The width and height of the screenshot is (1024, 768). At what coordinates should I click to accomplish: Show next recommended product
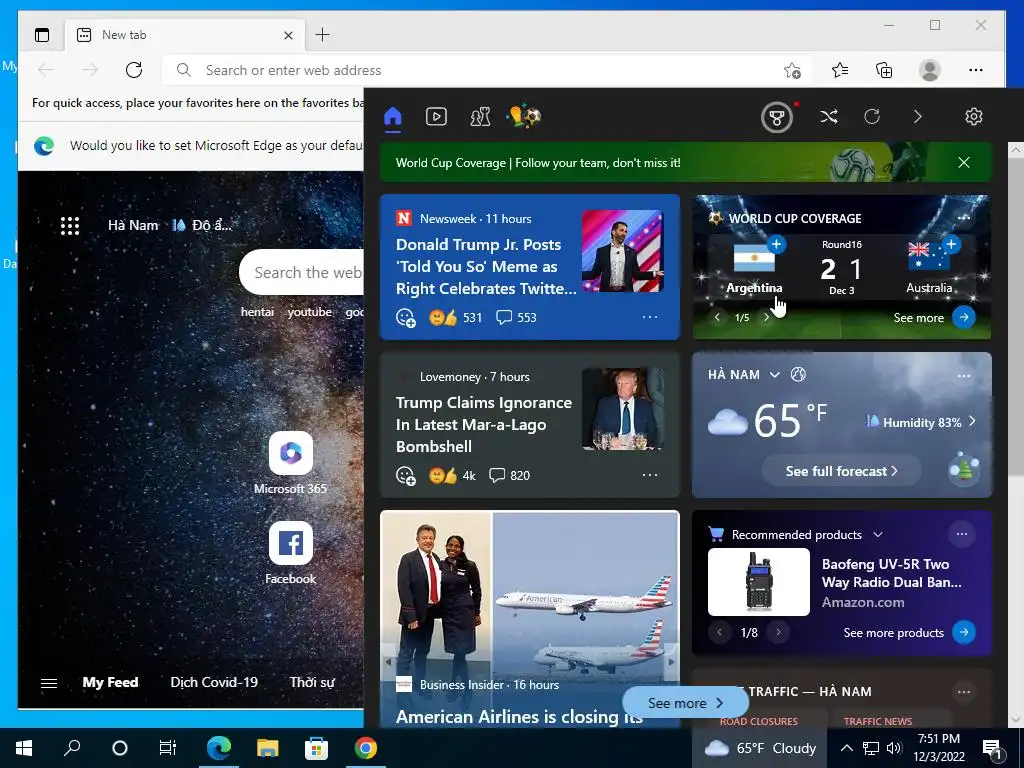[778, 632]
